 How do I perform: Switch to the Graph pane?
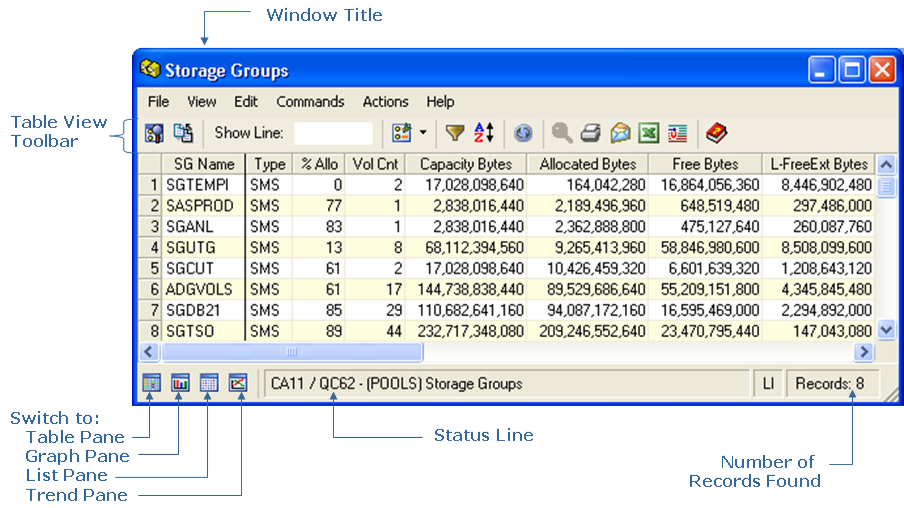180,382
